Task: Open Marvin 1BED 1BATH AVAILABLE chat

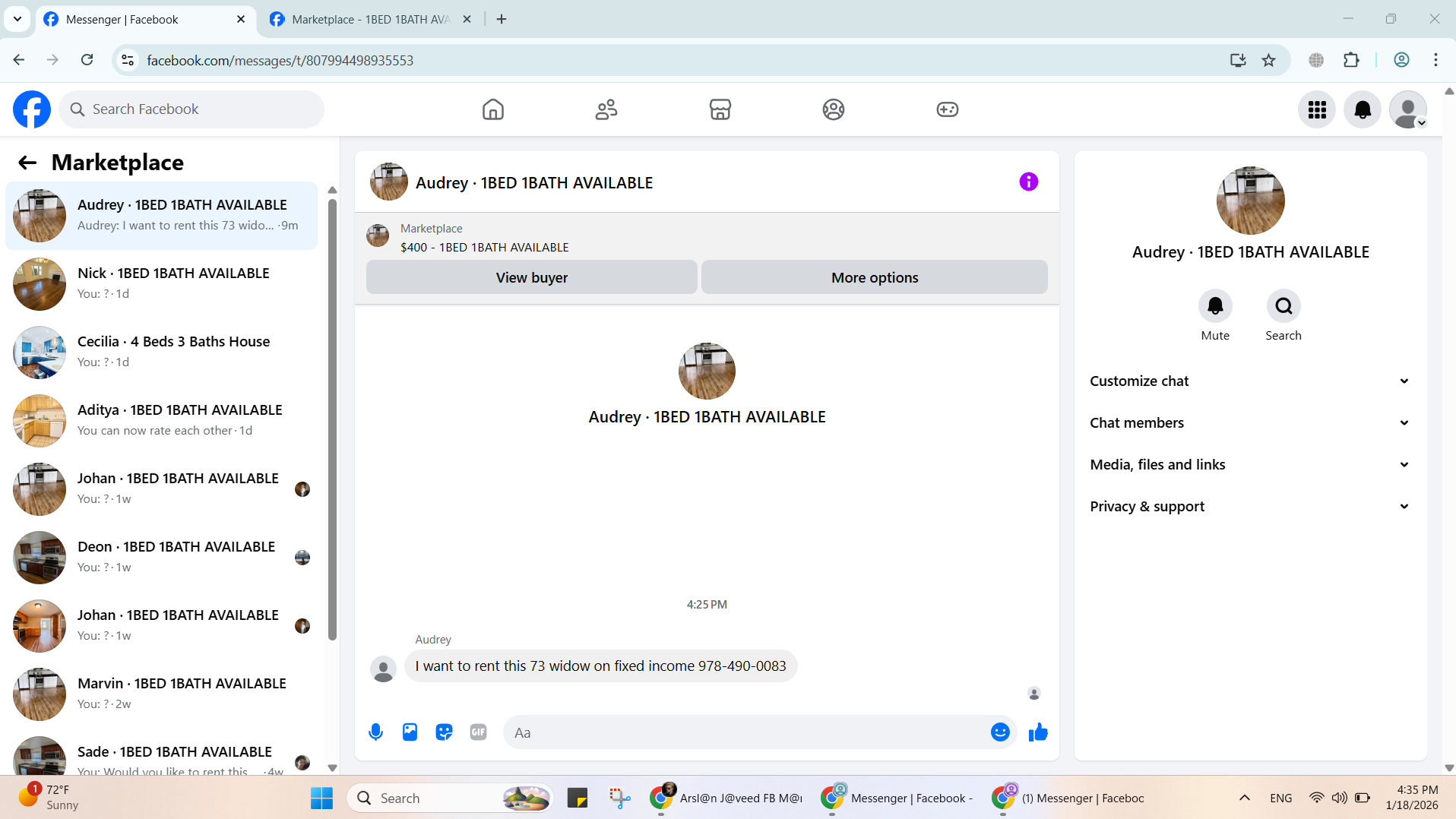Action: (161, 694)
